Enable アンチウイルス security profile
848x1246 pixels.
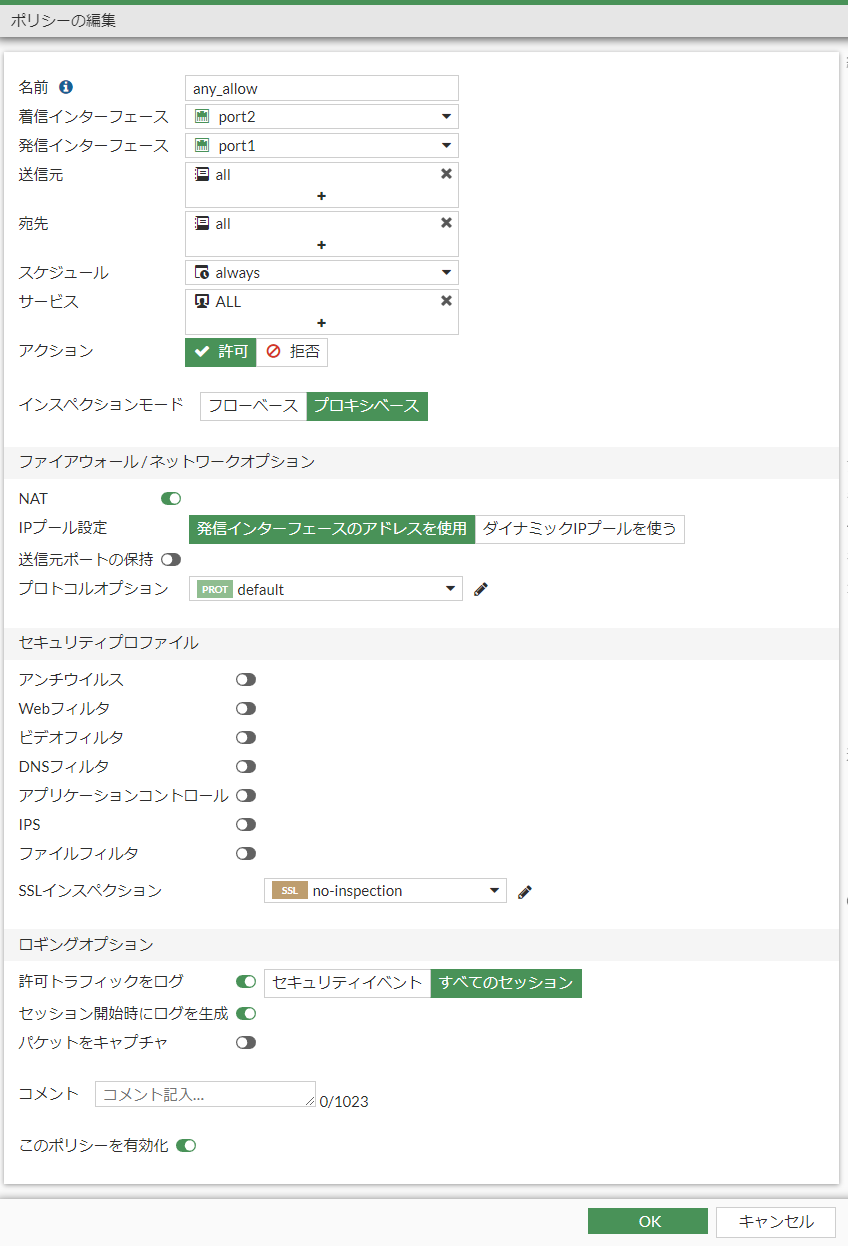click(246, 680)
